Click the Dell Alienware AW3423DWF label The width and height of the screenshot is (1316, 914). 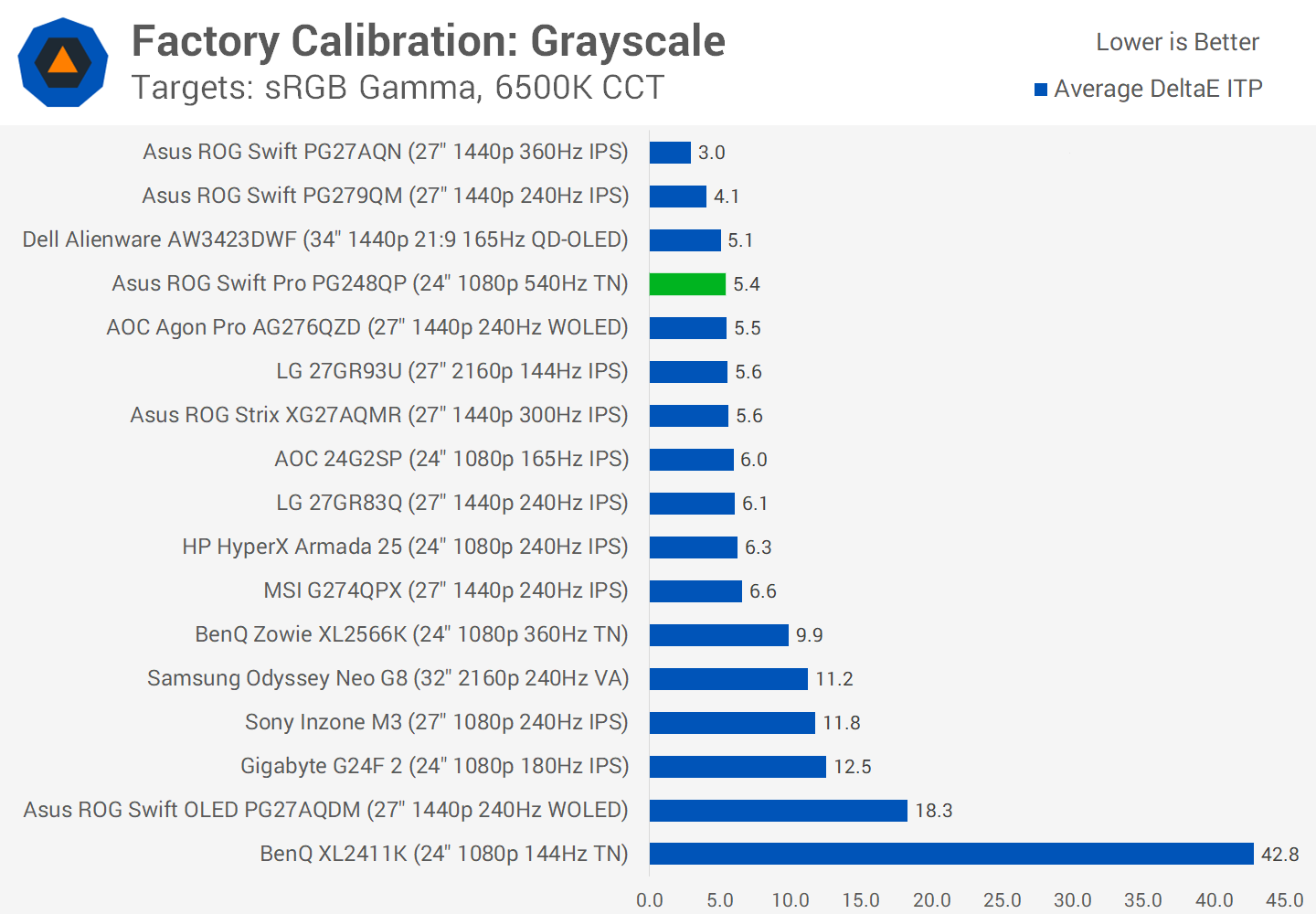(325, 239)
